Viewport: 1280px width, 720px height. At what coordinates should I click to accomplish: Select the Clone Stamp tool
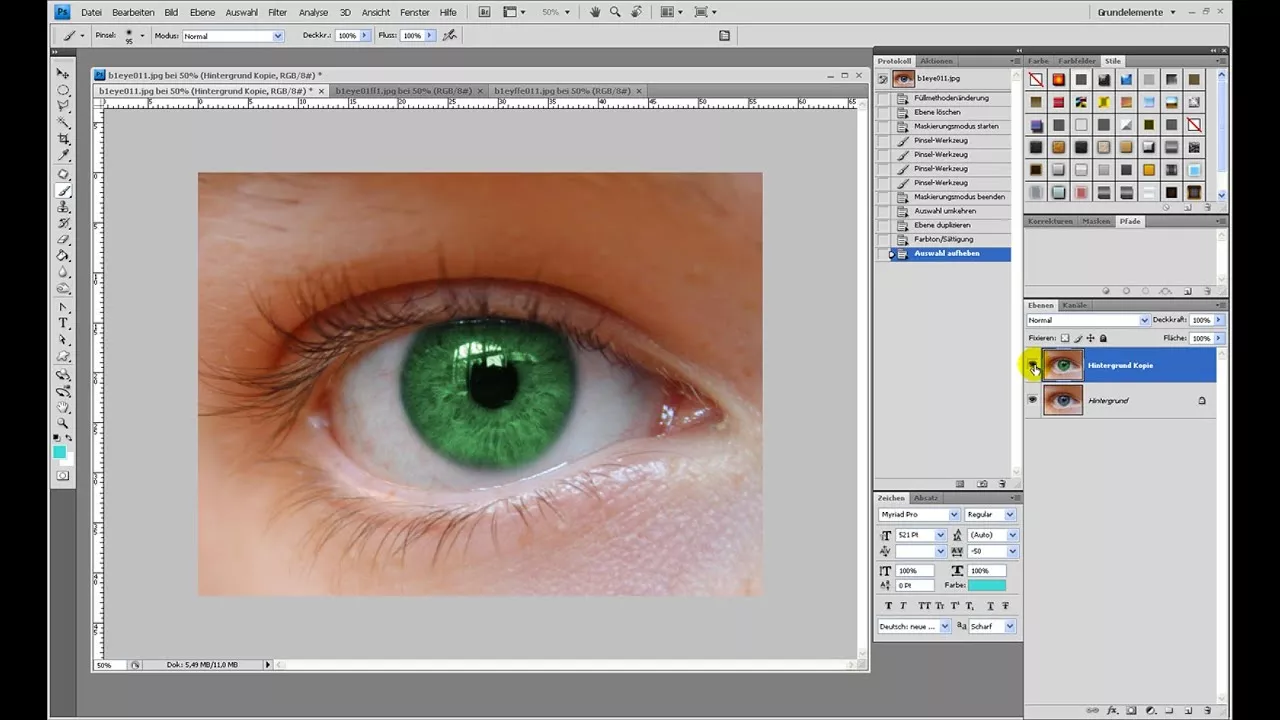click(63, 206)
